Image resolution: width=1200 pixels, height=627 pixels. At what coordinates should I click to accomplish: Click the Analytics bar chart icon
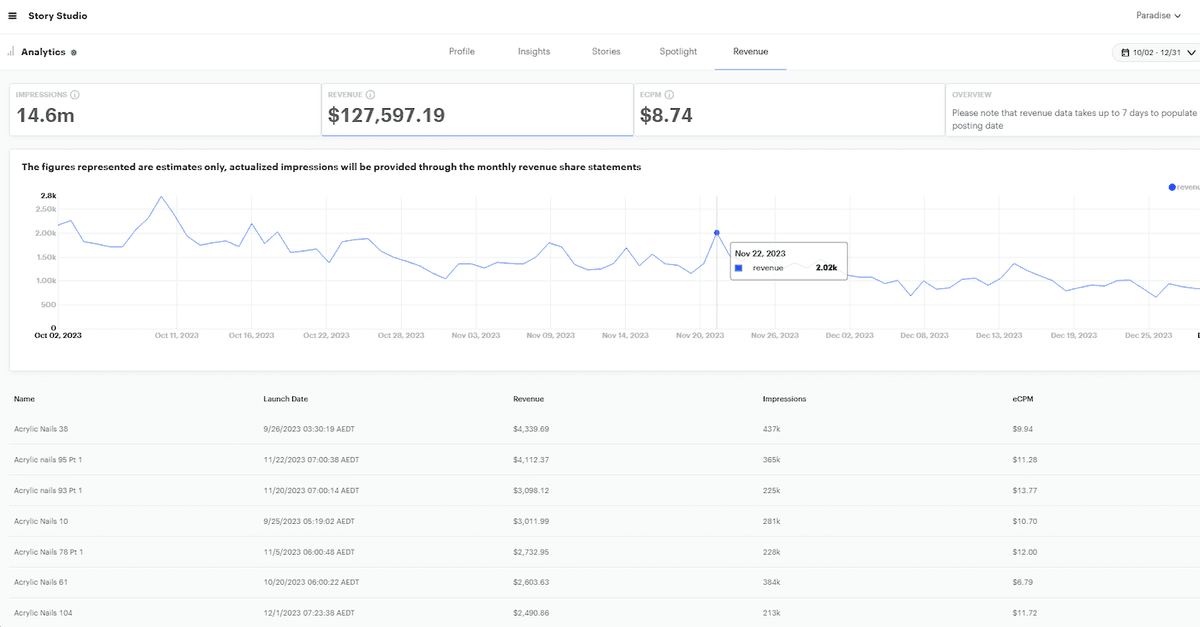tap(10, 51)
